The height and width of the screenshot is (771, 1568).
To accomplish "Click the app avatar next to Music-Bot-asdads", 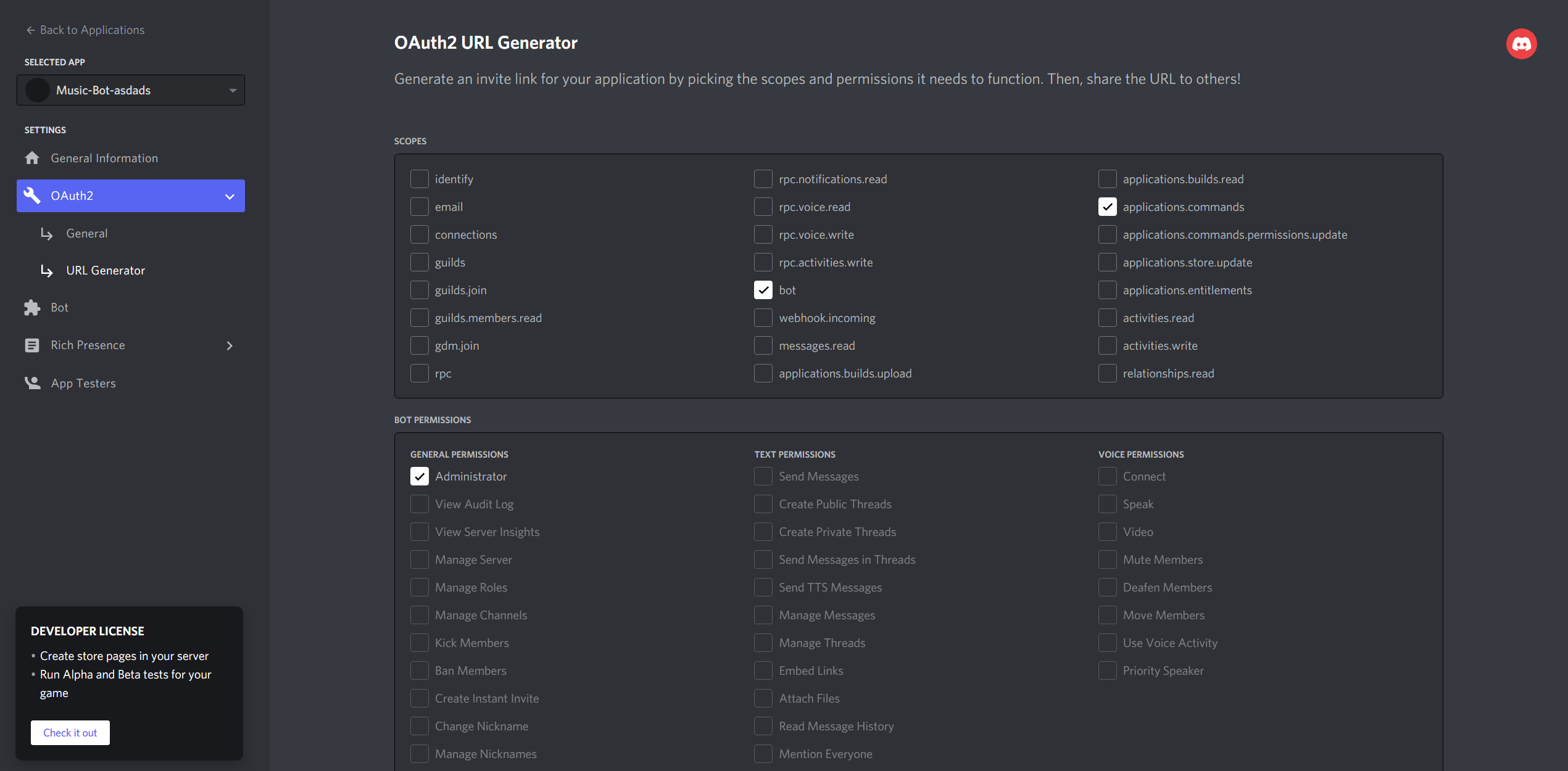I will (37, 90).
